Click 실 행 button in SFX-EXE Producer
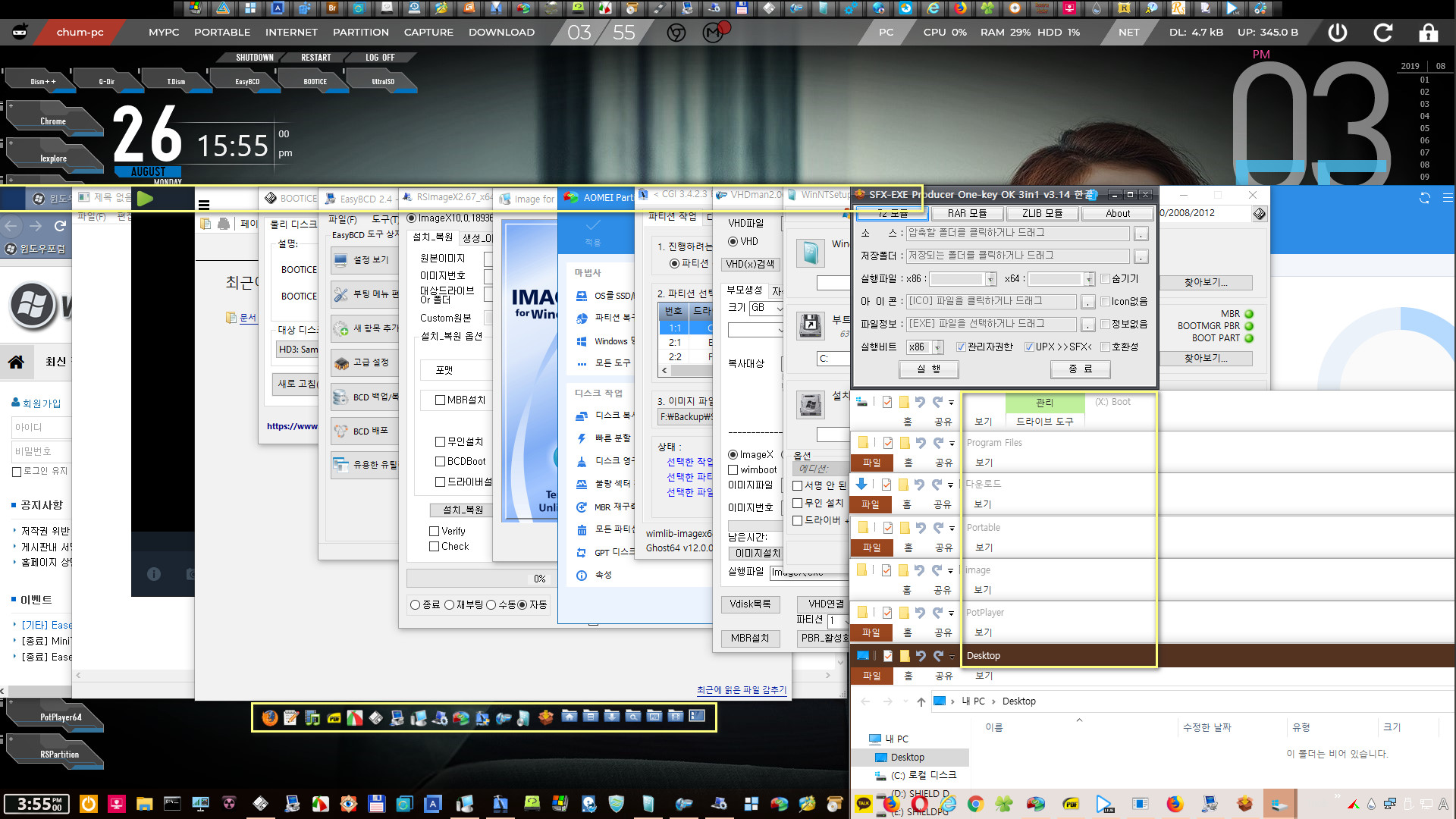The width and height of the screenshot is (1456, 819). (x=928, y=369)
